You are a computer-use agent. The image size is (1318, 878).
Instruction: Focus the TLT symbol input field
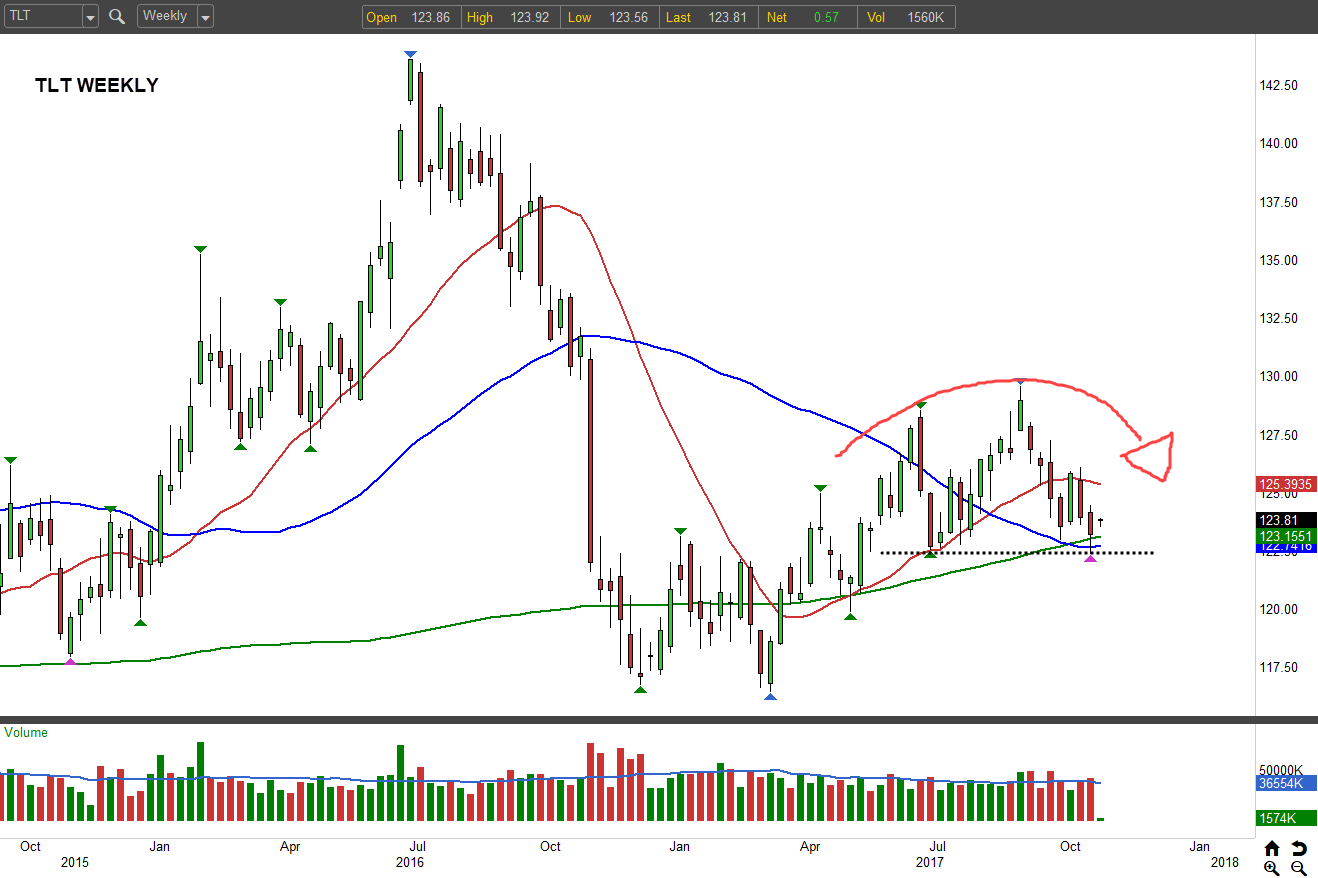click(41, 17)
